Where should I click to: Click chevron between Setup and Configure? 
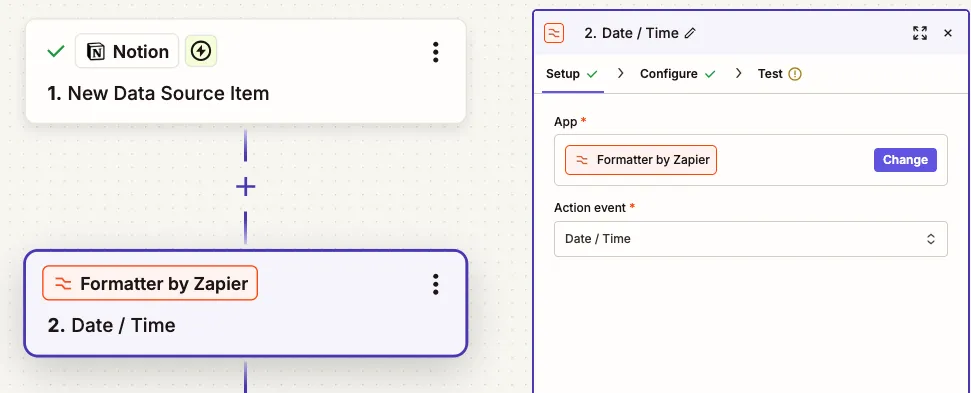coord(620,73)
